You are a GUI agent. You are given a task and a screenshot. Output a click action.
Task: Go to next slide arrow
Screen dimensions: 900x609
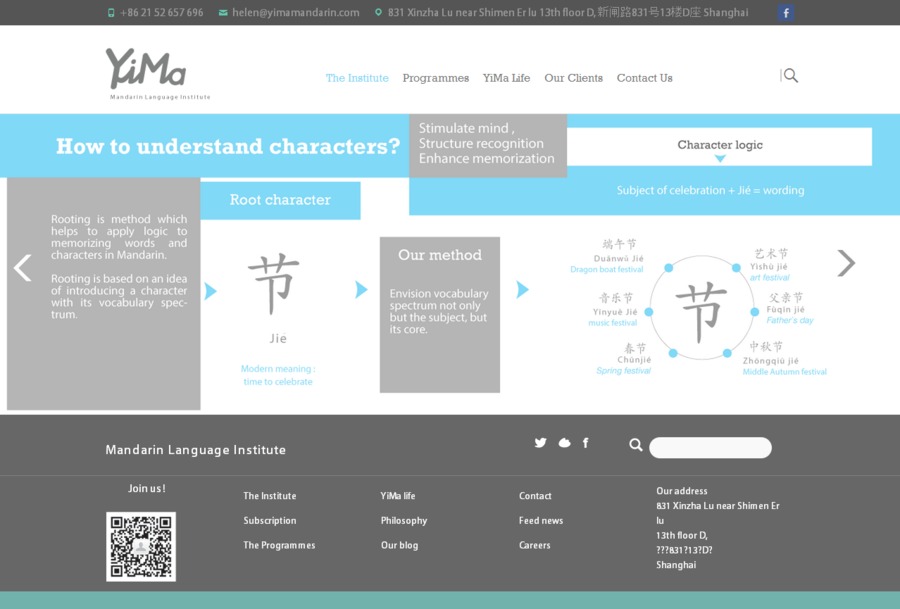click(846, 263)
